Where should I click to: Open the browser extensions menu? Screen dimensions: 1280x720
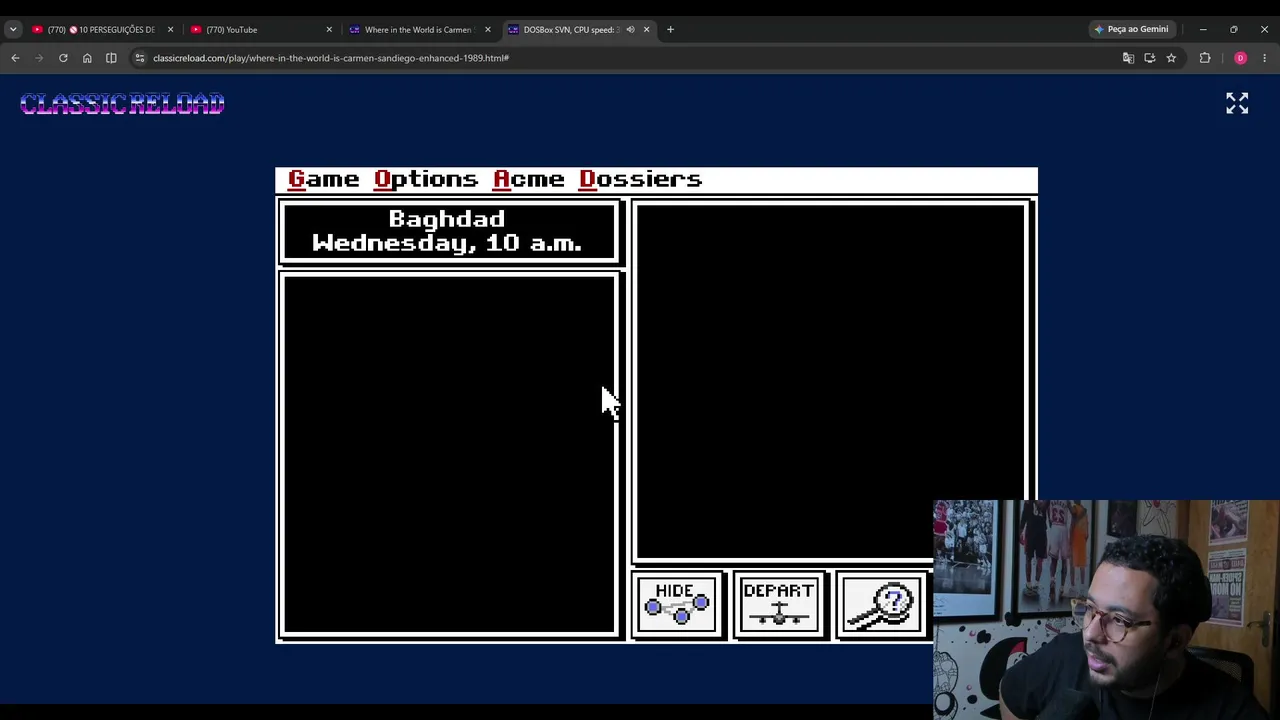(x=1205, y=58)
